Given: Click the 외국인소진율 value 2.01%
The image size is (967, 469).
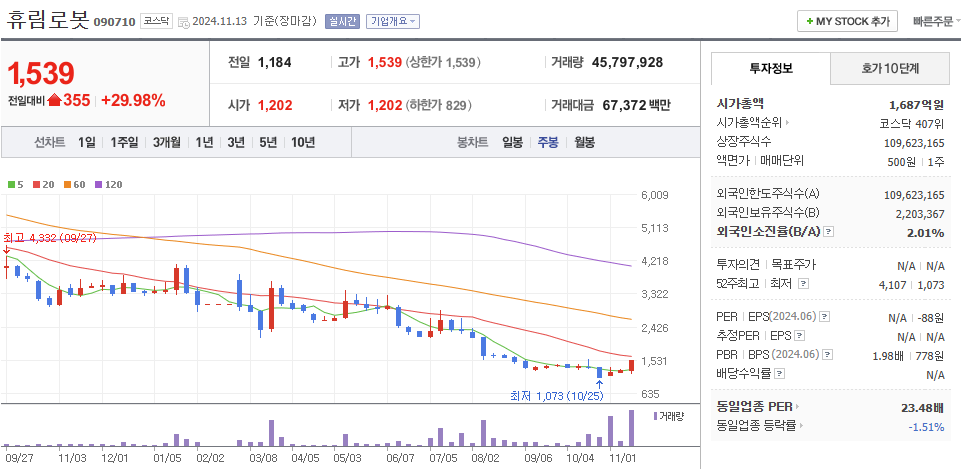Looking at the screenshot, I should (x=924, y=233).
